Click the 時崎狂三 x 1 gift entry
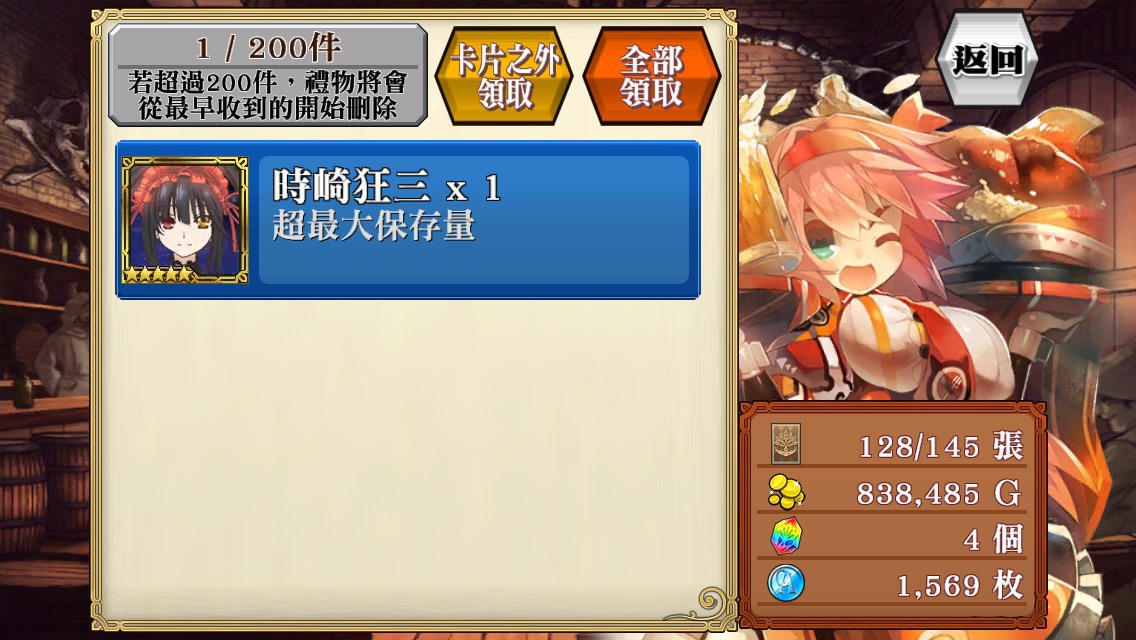The height and width of the screenshot is (640, 1136). point(408,220)
